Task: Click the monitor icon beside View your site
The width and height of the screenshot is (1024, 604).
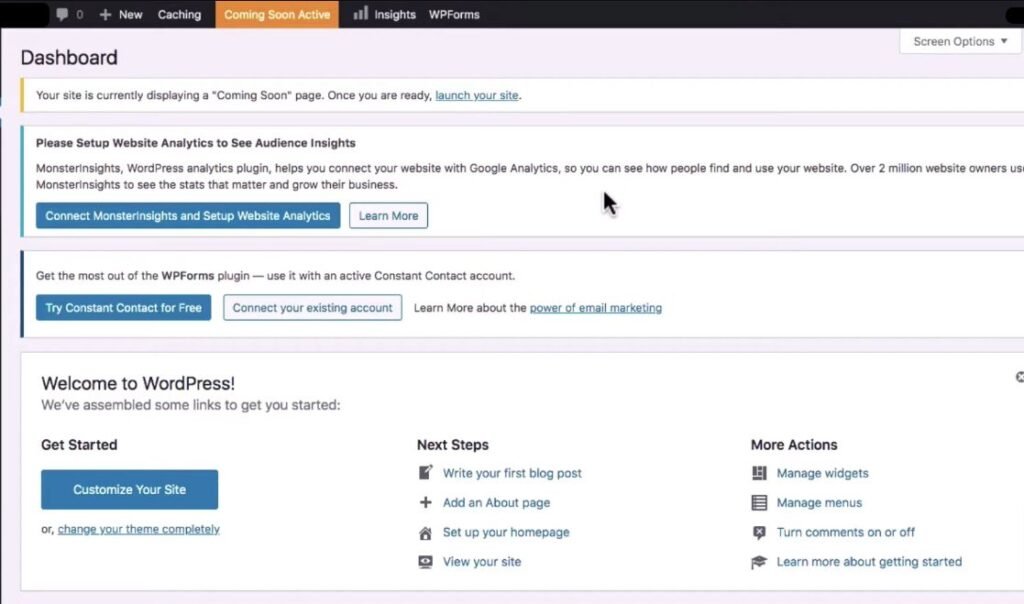Action: tap(425, 562)
